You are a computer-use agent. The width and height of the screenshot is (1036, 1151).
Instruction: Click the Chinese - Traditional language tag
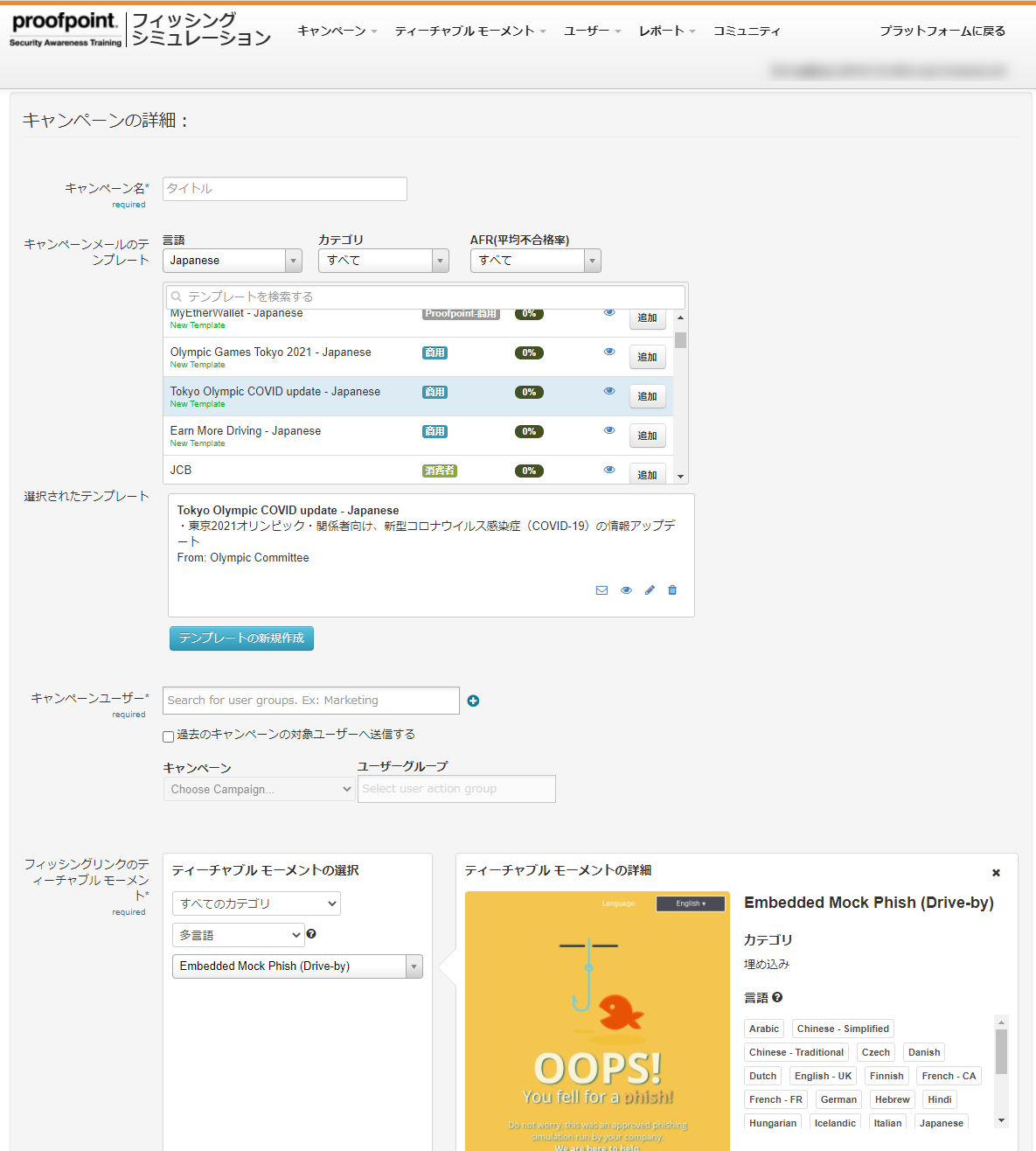(796, 1052)
